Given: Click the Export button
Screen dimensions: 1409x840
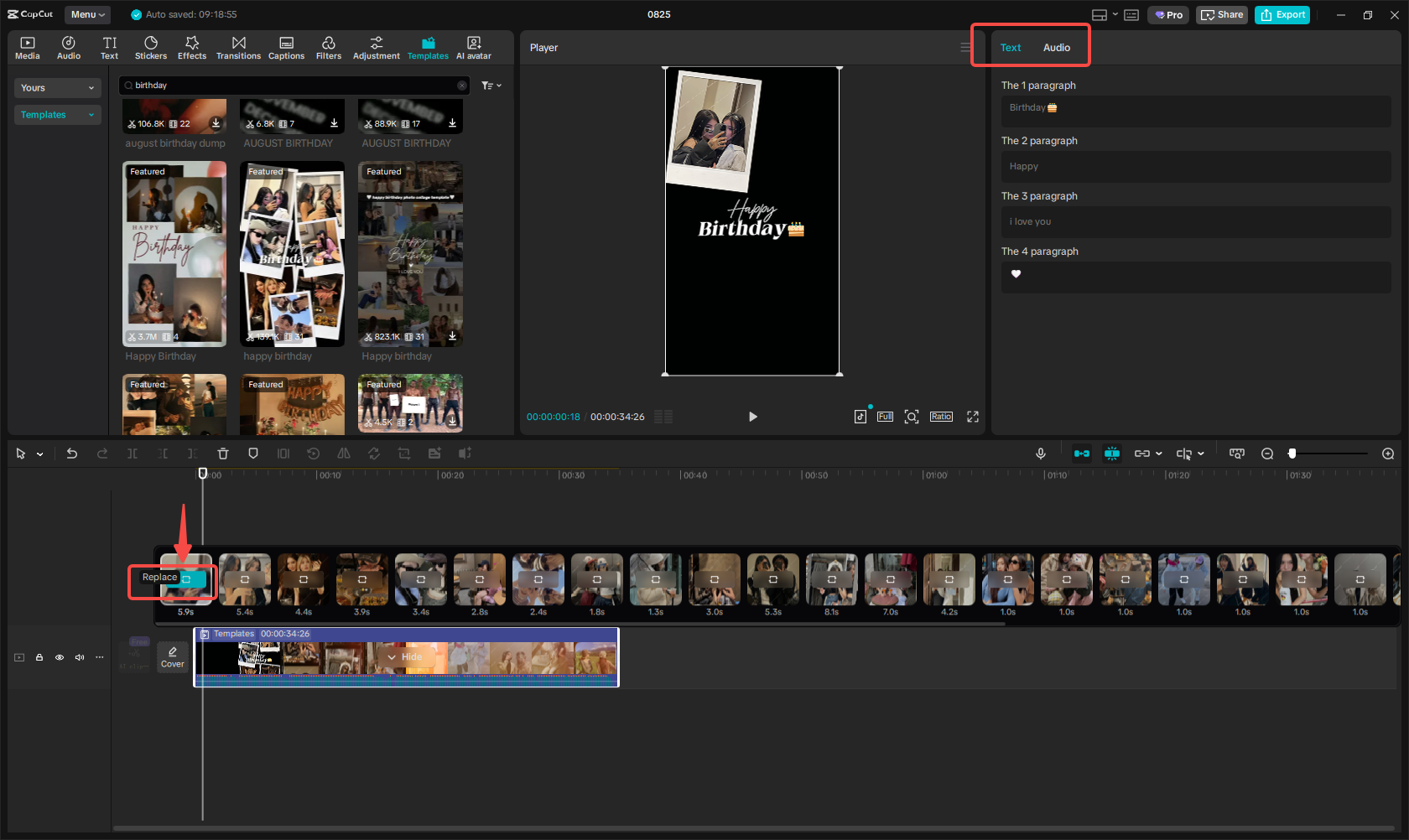Looking at the screenshot, I should click(1282, 14).
